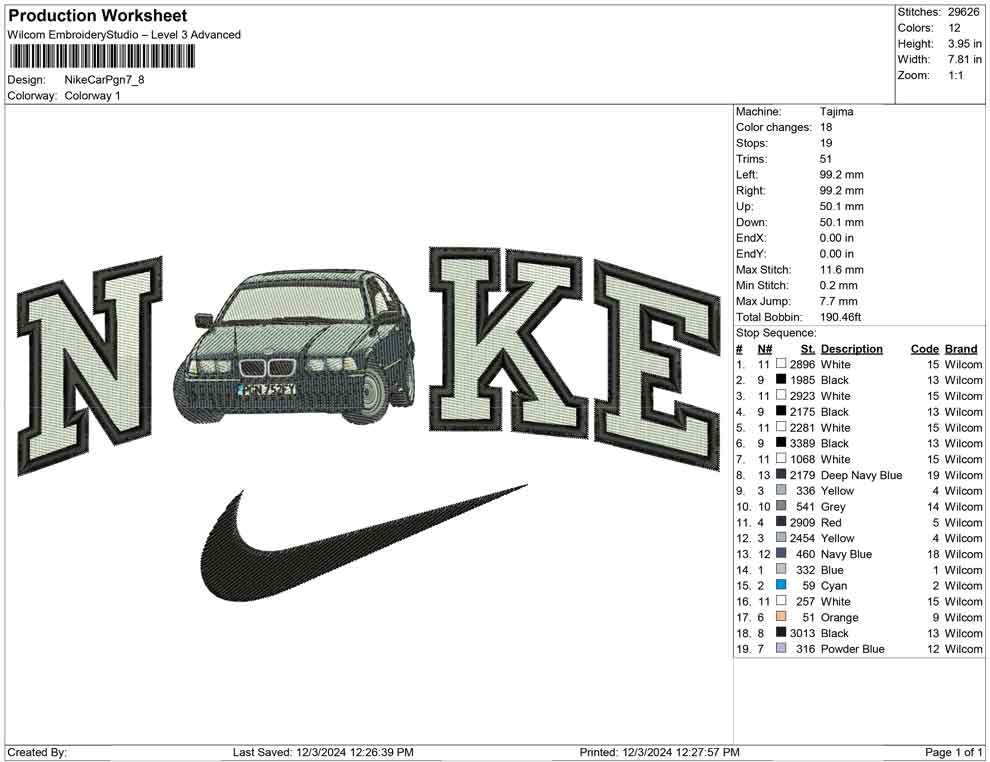
Task: Click the 1068 White stitch count
Action: (802, 459)
